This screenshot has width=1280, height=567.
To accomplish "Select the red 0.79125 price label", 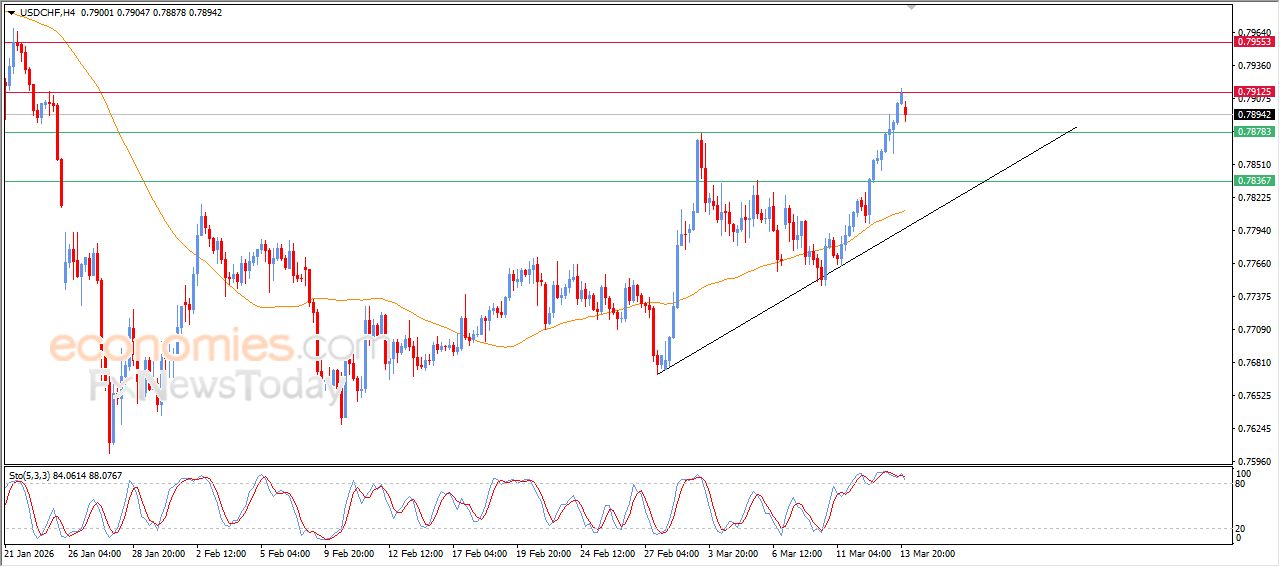I will 1254,92.
